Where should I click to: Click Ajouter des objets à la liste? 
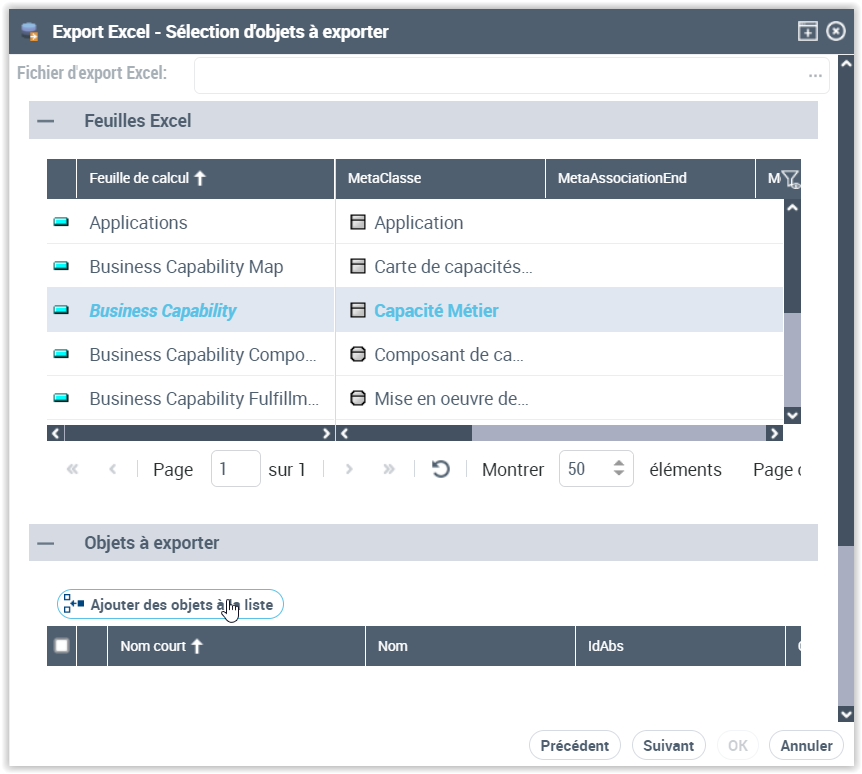[171, 605]
